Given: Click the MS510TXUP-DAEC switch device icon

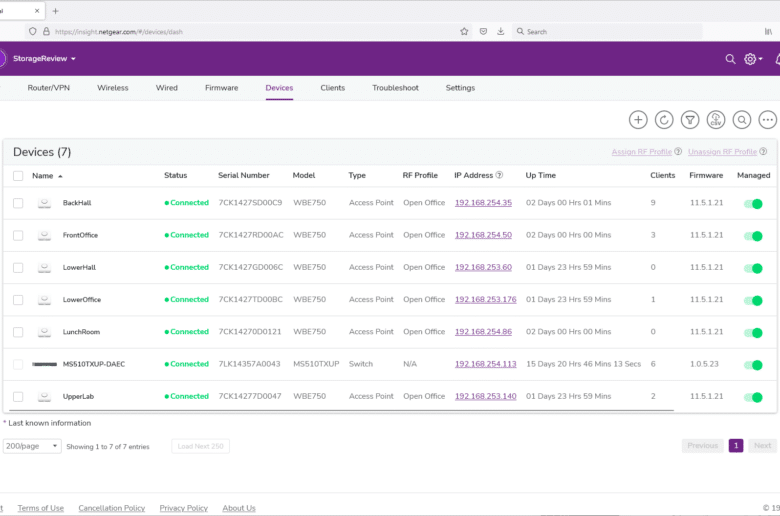Looking at the screenshot, I should click(x=44, y=364).
